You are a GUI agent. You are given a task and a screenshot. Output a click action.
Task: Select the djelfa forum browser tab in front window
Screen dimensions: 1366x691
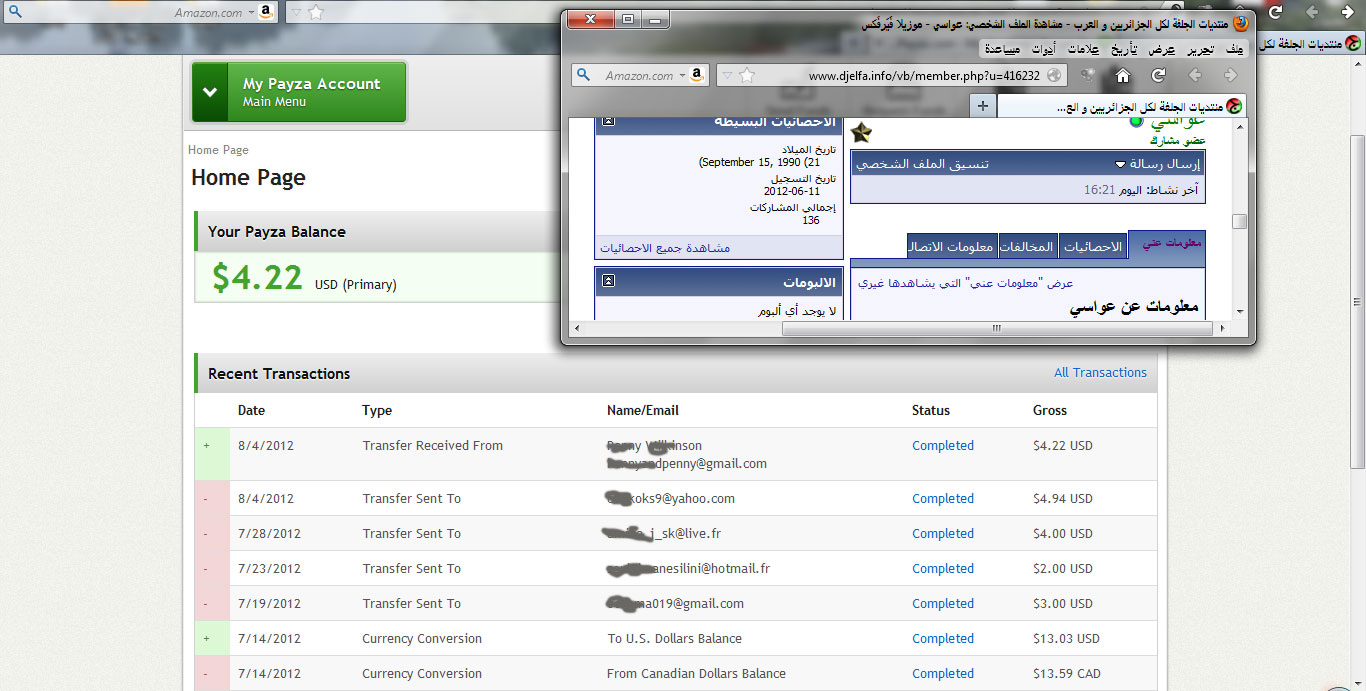[1122, 106]
